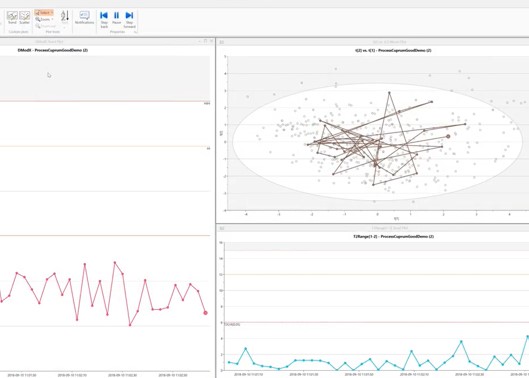Open the Properties group dialog launcher
529x378 pixels.
coord(136,32)
